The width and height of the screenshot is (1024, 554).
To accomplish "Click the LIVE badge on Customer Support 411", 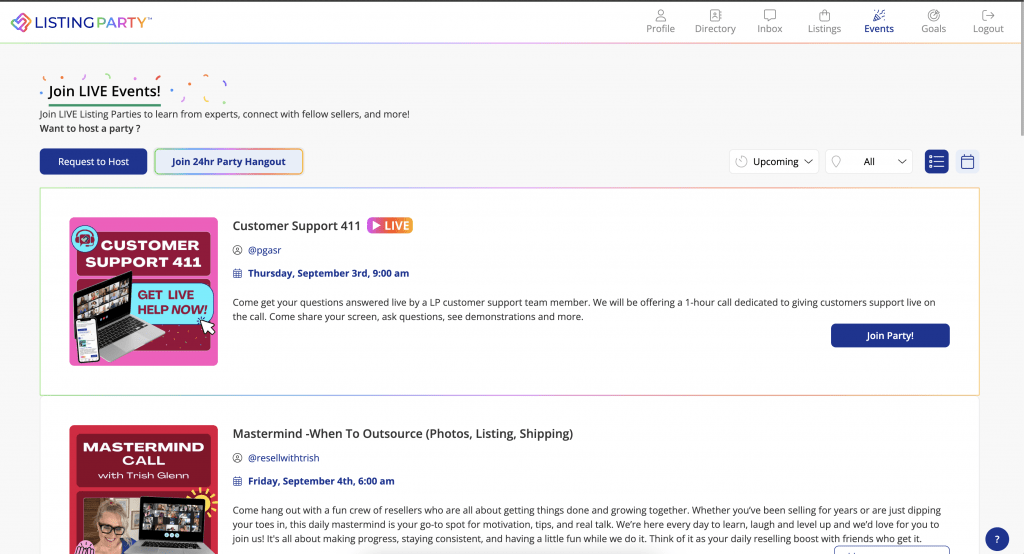I will [390, 225].
